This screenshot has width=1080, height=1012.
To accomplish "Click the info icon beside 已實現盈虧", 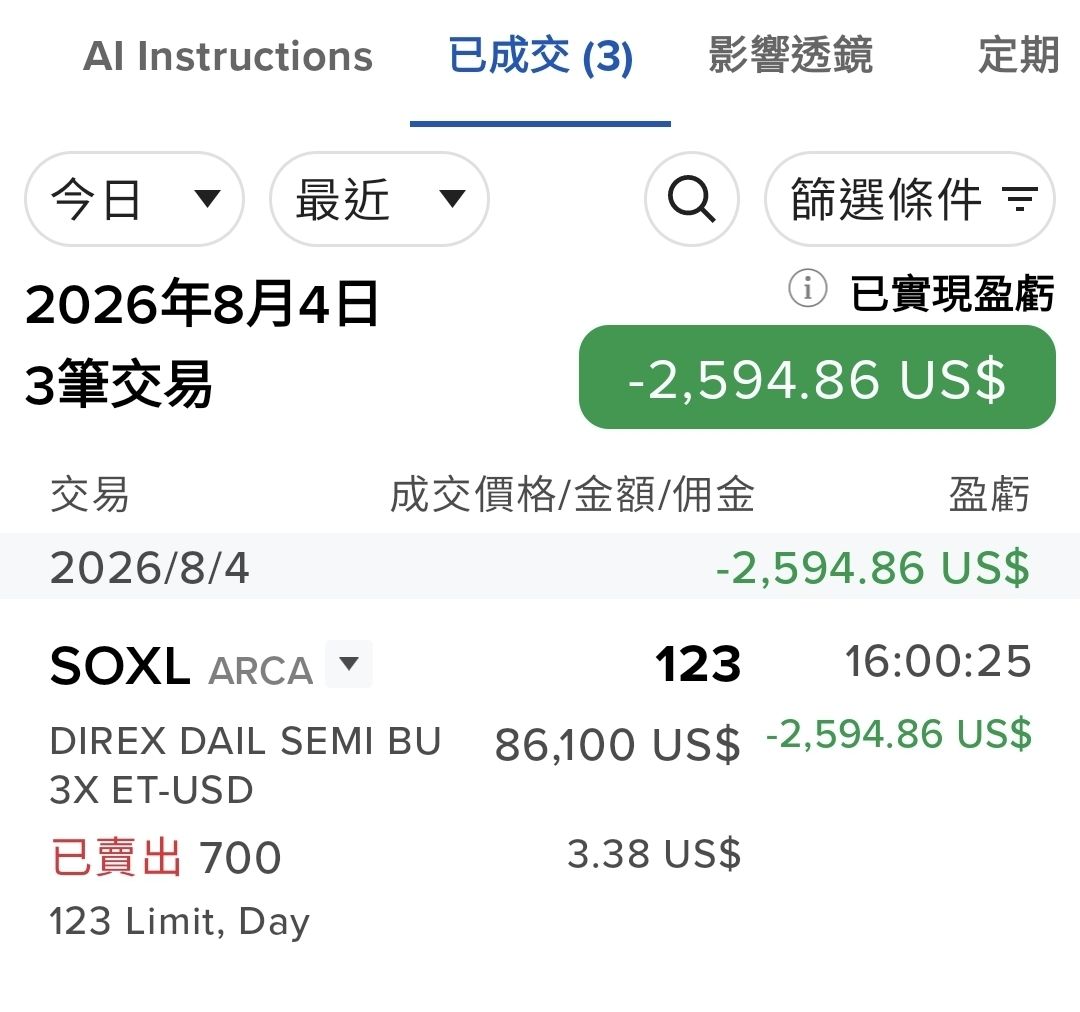I will [807, 288].
